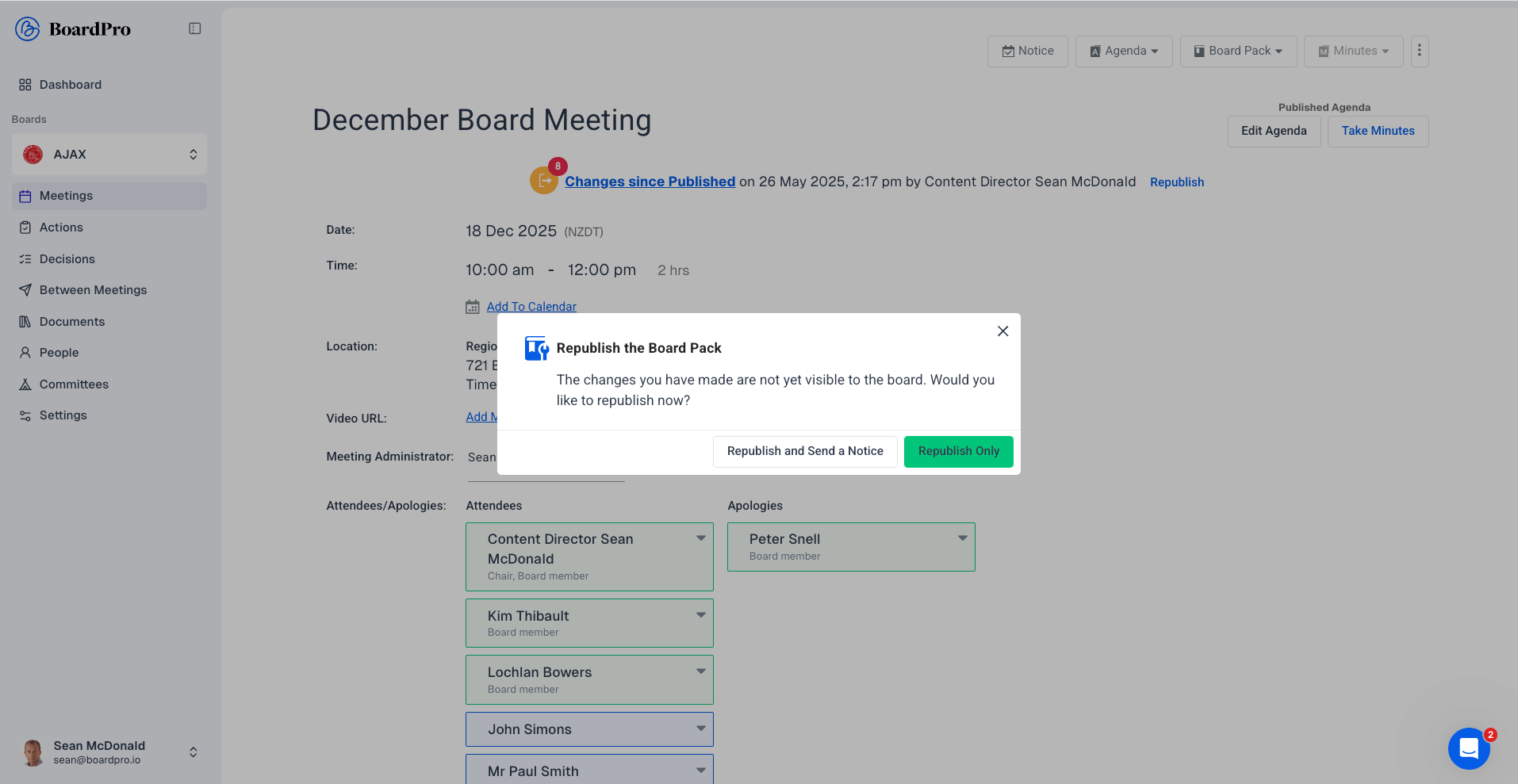Open the three-dot overflow menu
Image resolution: width=1518 pixels, height=784 pixels.
(x=1419, y=51)
